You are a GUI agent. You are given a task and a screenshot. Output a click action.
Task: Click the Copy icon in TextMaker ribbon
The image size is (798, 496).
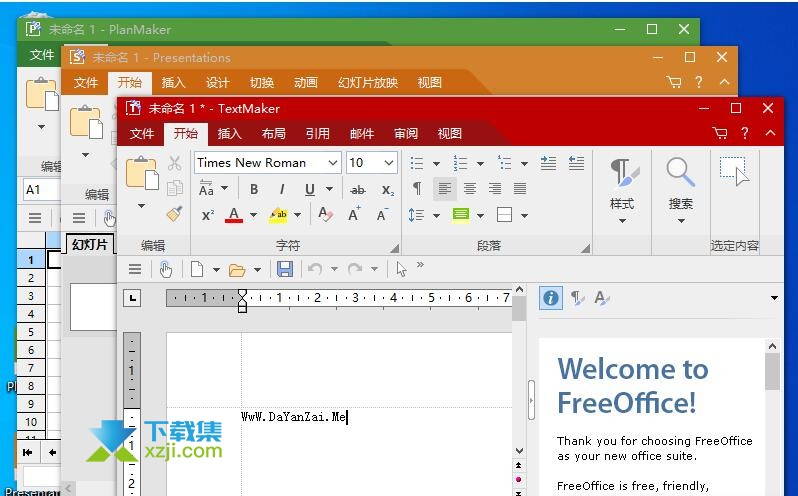point(175,188)
